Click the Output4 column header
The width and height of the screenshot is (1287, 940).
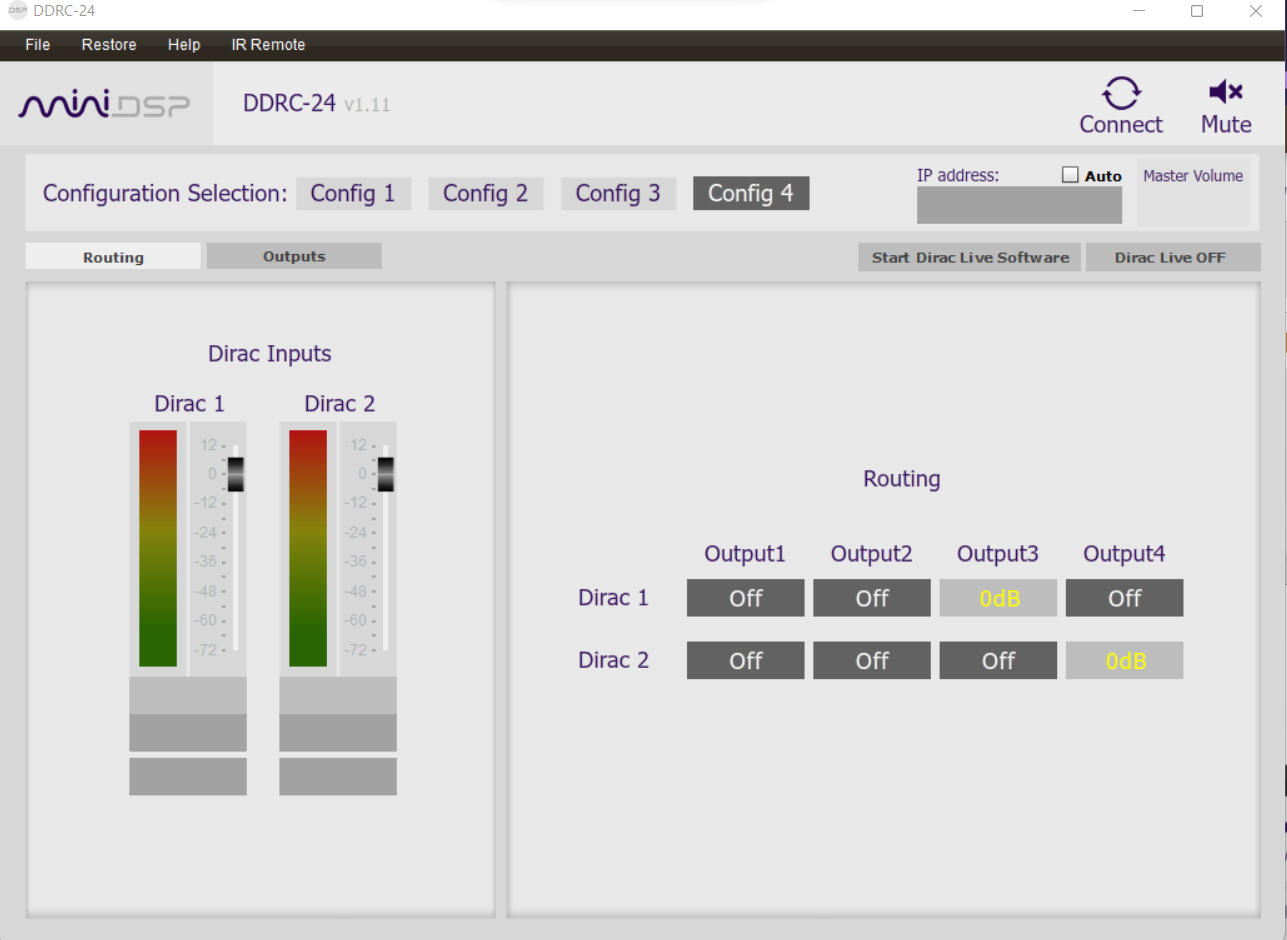(x=1124, y=553)
